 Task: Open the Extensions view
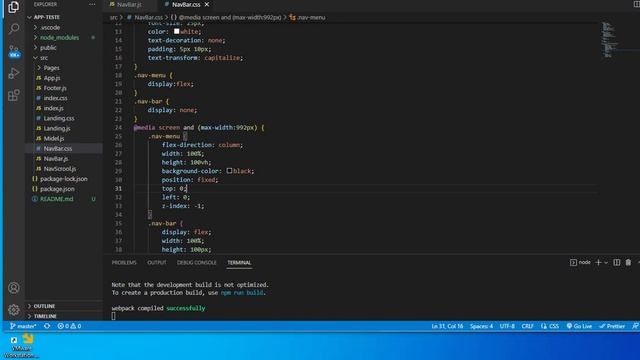pos(13,95)
